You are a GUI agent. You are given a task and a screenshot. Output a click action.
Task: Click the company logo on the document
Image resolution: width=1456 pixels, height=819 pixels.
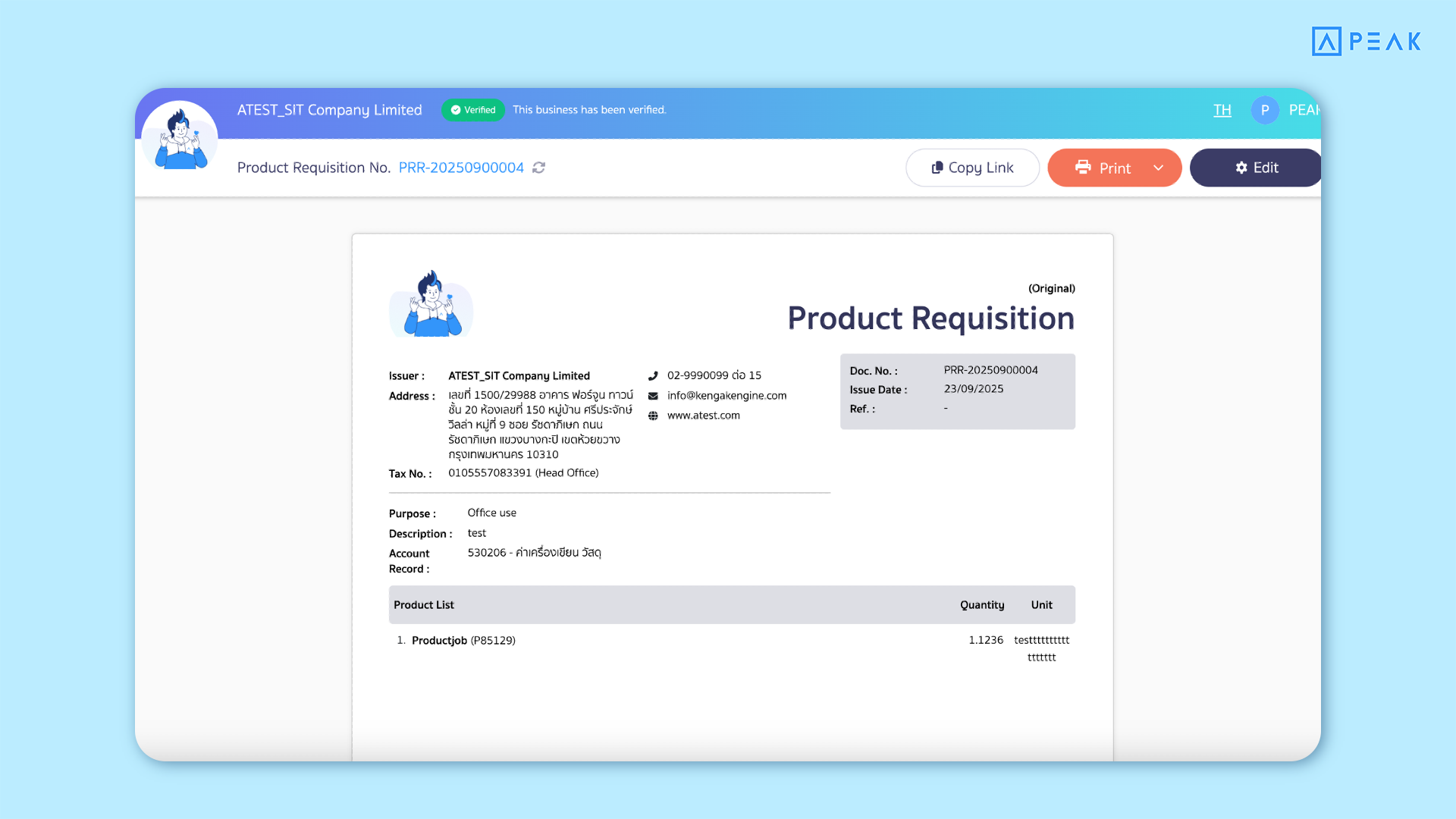431,304
